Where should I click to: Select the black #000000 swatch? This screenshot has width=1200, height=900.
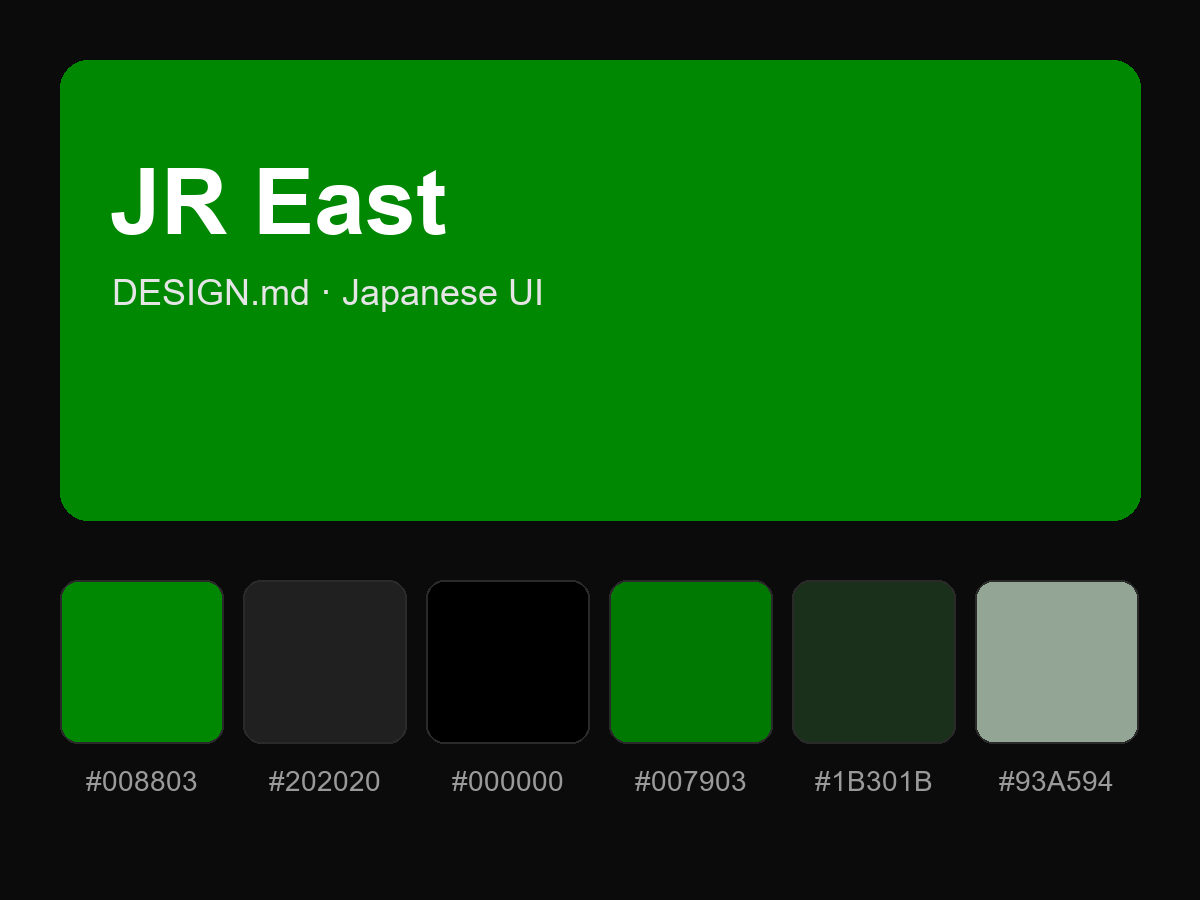508,662
